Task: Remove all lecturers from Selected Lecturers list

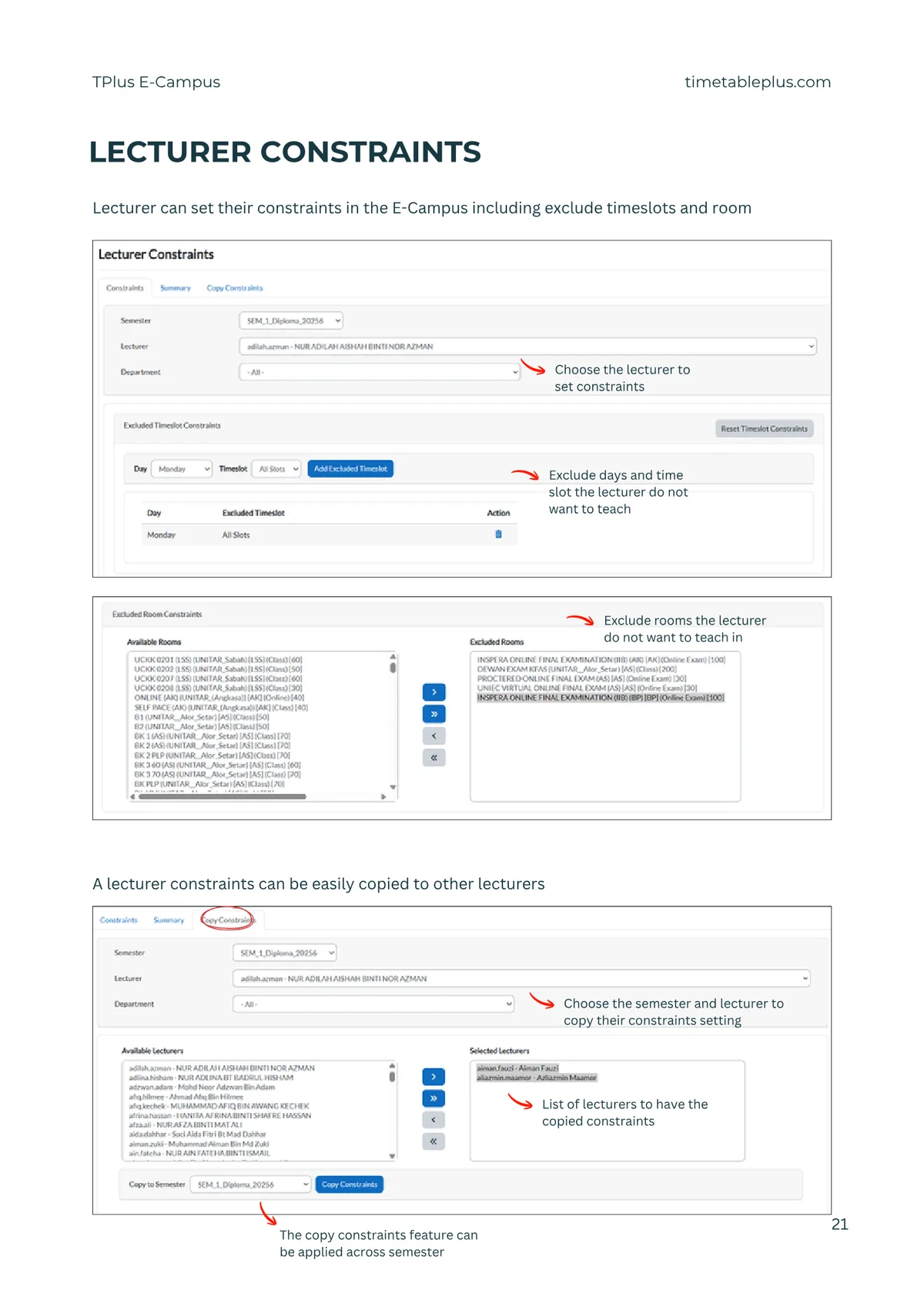Action: tap(434, 1141)
